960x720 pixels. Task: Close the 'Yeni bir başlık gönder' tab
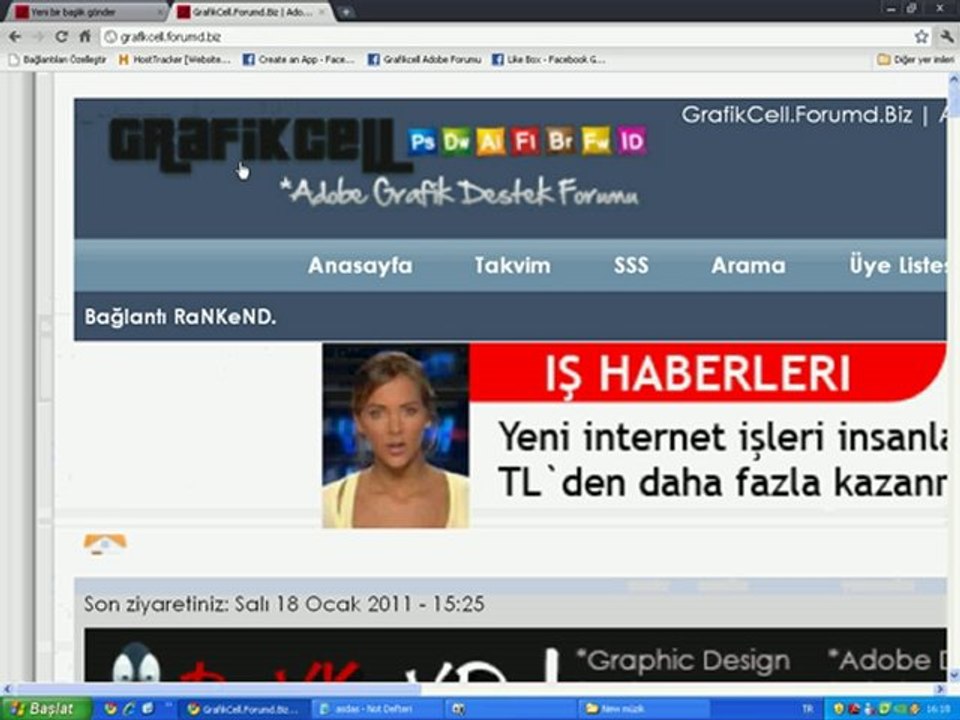coord(160,12)
